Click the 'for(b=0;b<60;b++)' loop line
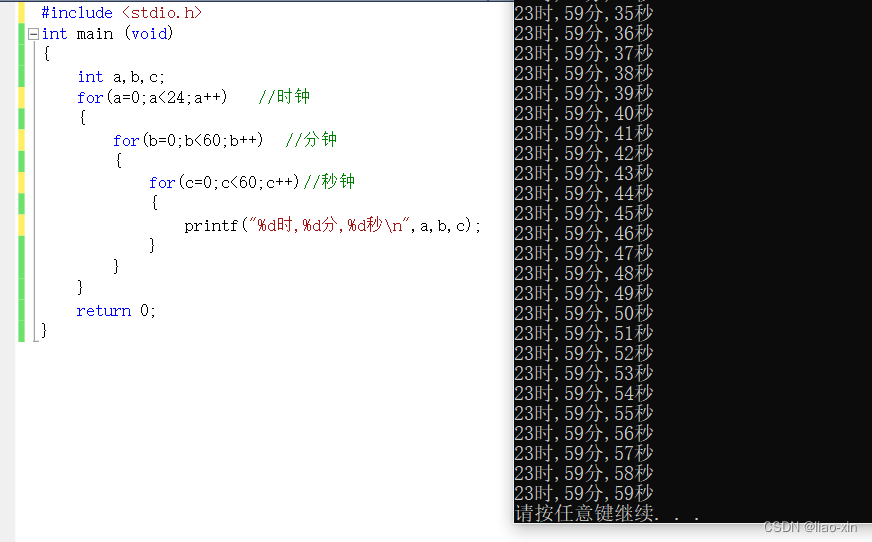872x542 pixels. tap(188, 140)
